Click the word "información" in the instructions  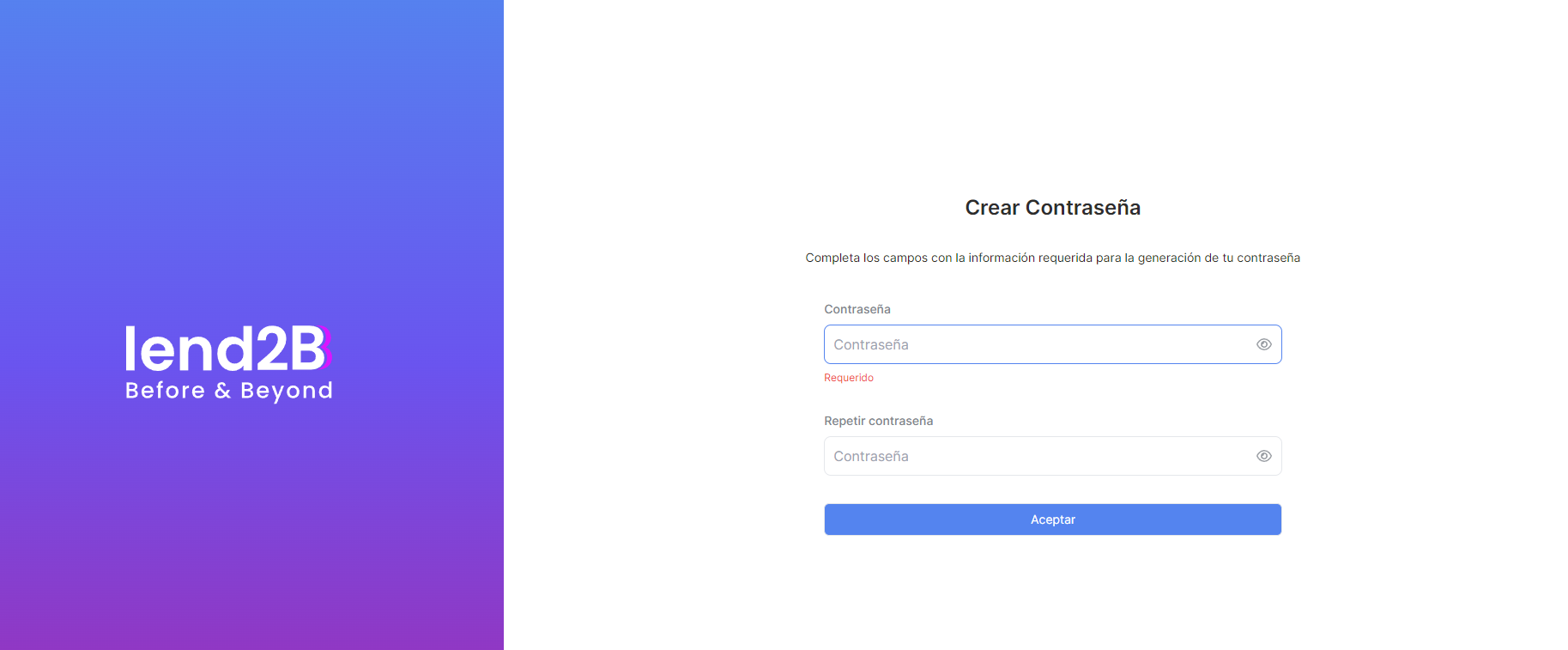(1002, 258)
